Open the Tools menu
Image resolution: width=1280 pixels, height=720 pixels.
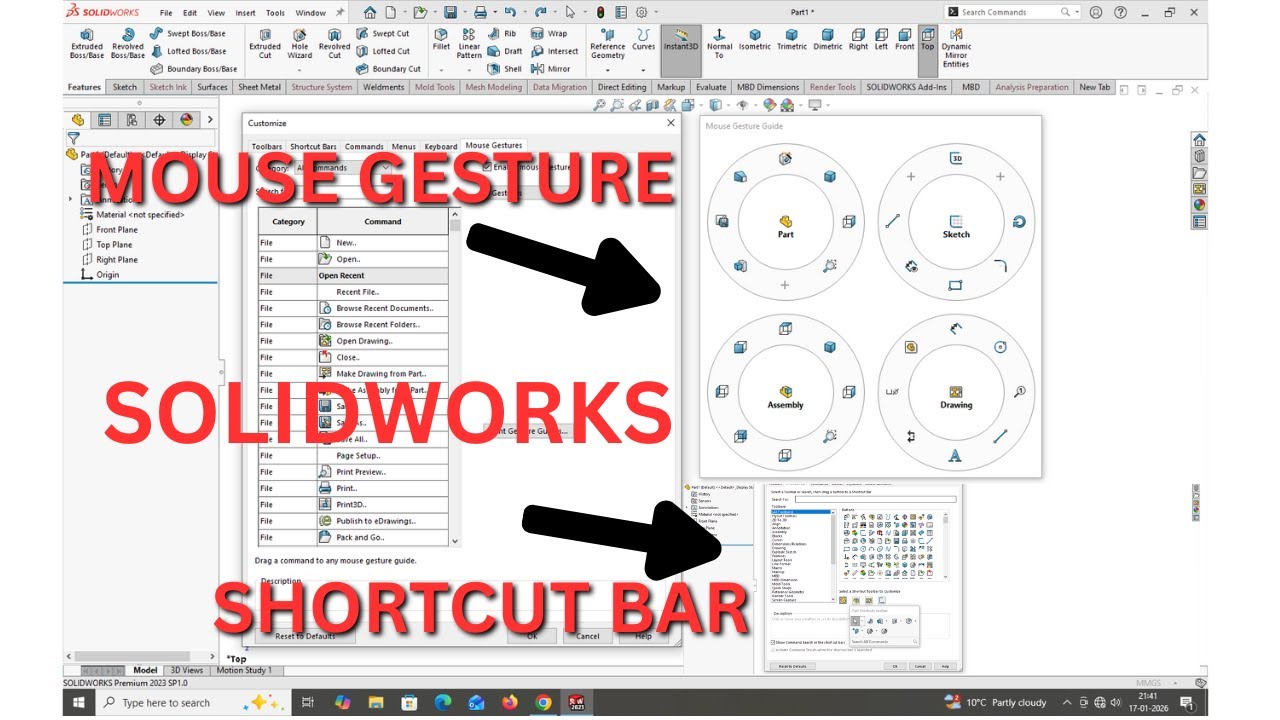275,13
